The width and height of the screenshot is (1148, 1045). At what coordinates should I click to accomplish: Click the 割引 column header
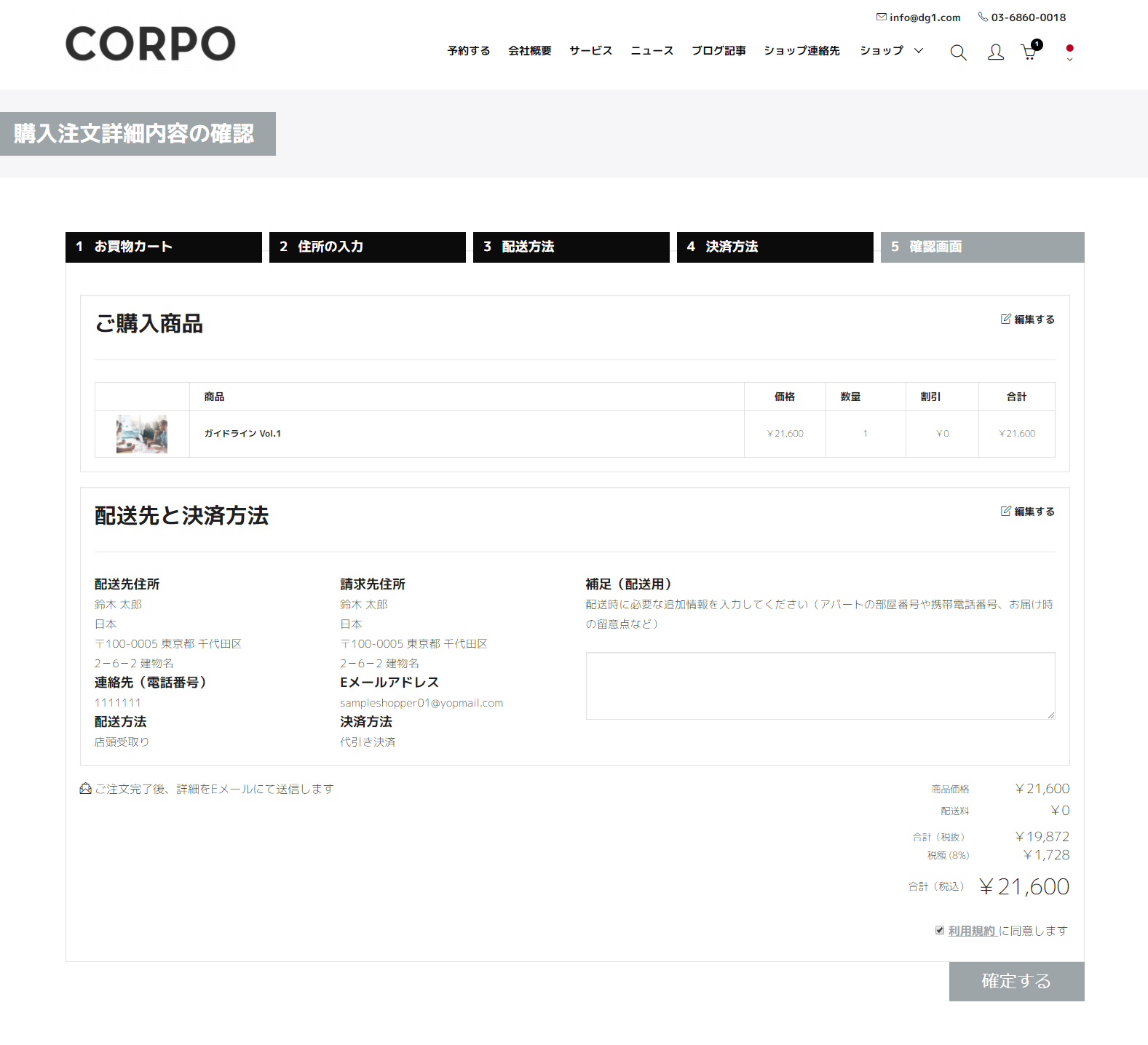click(x=930, y=397)
